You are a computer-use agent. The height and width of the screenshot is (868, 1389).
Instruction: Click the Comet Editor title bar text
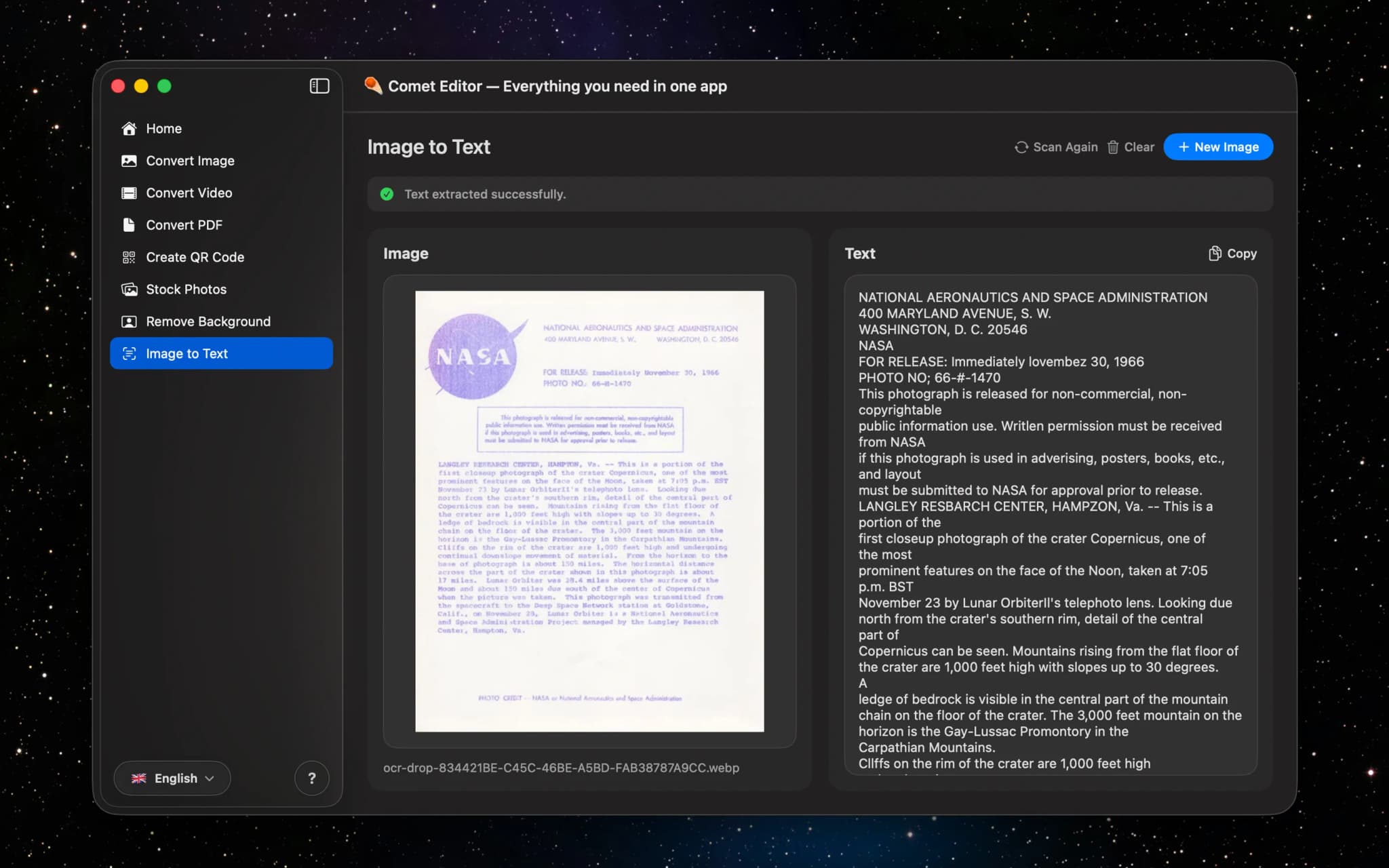556,86
